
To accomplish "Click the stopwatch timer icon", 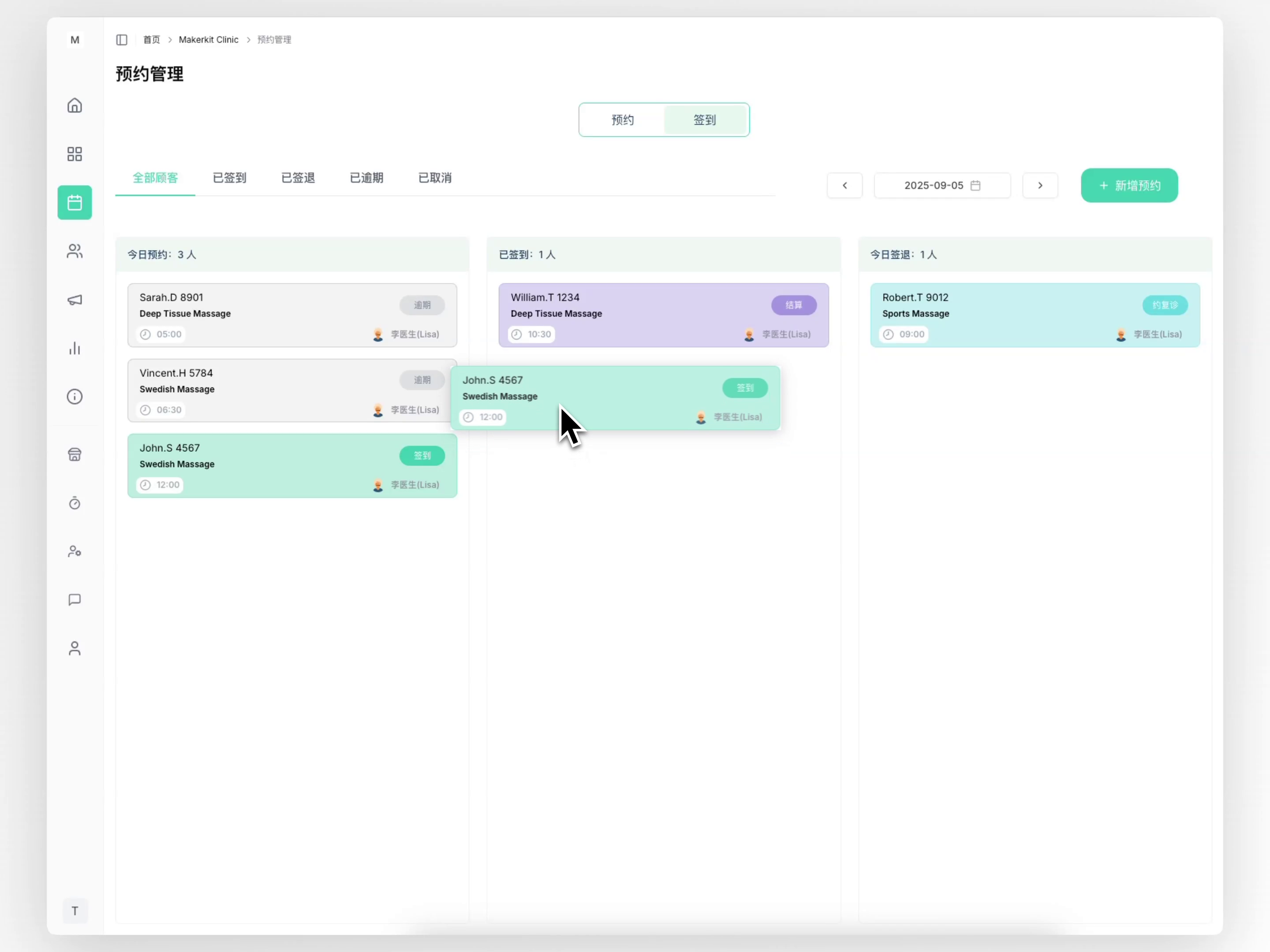I will pos(75,503).
